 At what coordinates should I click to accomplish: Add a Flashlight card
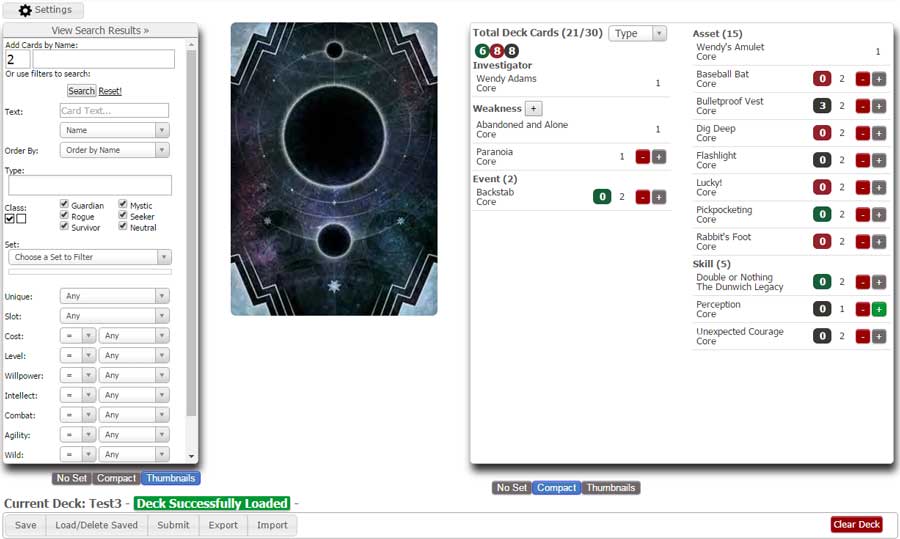tap(879, 161)
